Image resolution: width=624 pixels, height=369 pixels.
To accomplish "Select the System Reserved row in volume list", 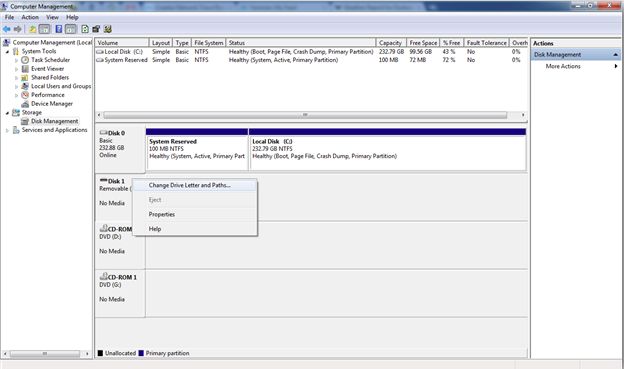I will coord(311,60).
